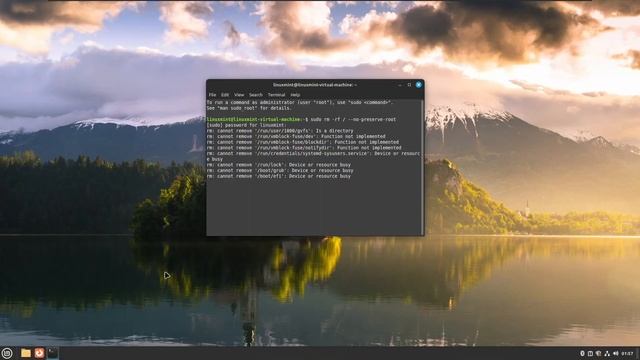Close the terminal window
640x360 pixels.
[419, 85]
